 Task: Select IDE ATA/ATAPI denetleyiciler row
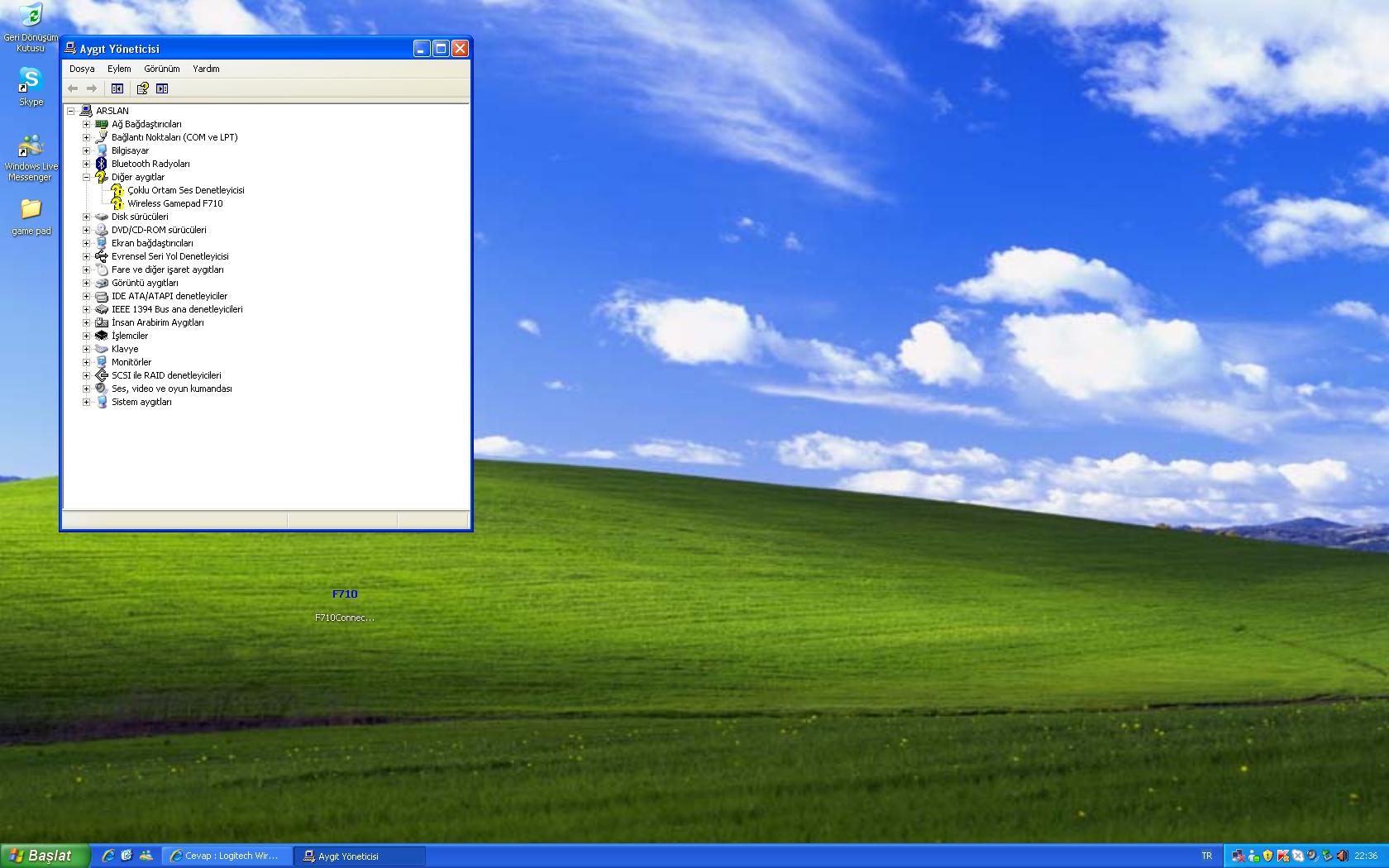click(x=169, y=296)
